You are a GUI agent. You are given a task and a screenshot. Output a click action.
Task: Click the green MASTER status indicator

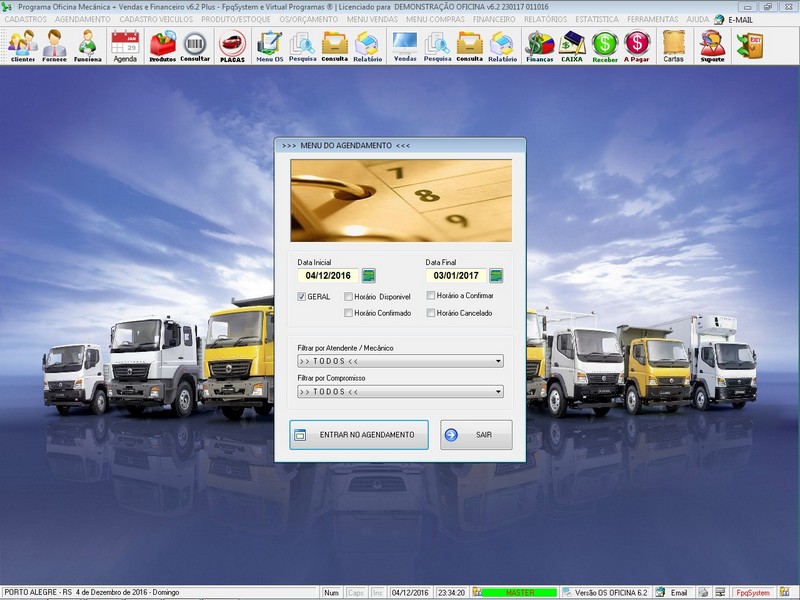click(x=519, y=593)
